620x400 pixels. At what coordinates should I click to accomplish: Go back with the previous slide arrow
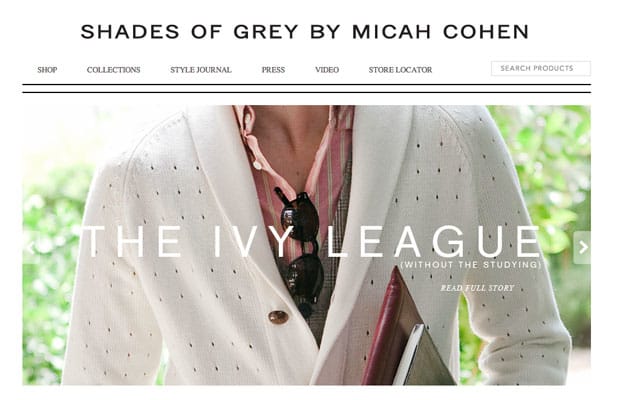tap(31, 248)
